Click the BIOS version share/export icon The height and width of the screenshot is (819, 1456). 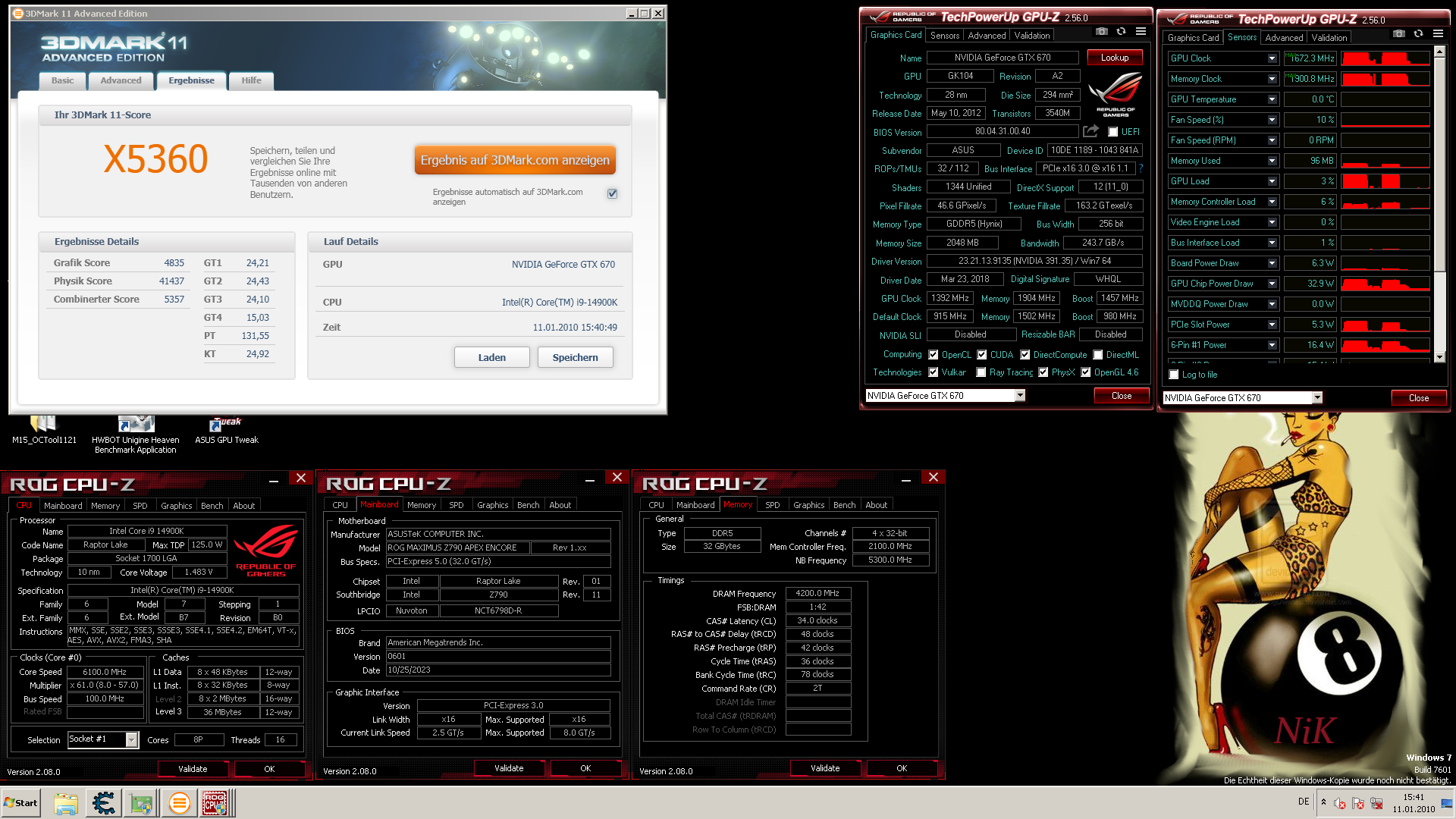1090,131
